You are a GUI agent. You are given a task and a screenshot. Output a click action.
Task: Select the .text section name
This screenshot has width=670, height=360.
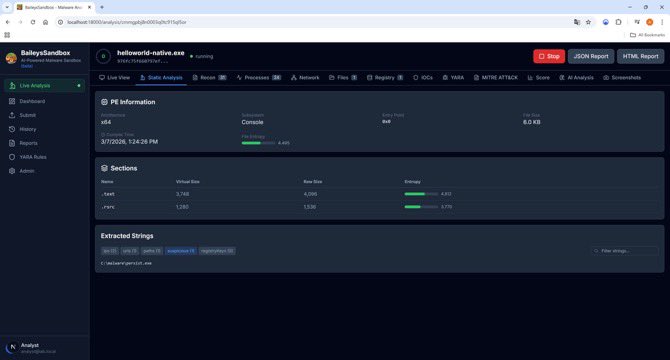pyautogui.click(x=108, y=194)
